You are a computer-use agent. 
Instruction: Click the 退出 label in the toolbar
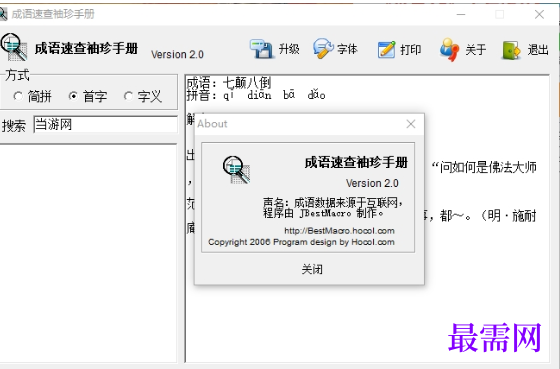coord(538,49)
